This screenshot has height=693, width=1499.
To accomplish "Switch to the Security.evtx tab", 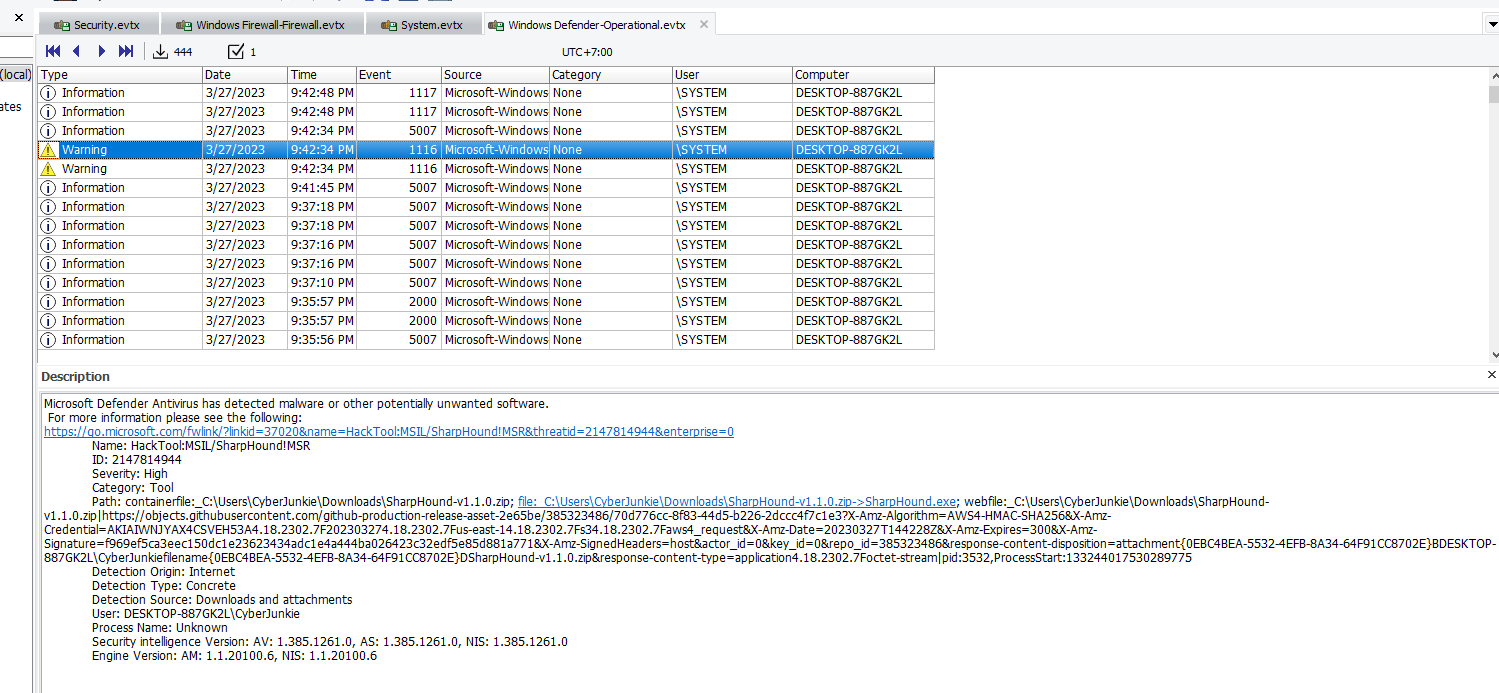I will pos(99,25).
